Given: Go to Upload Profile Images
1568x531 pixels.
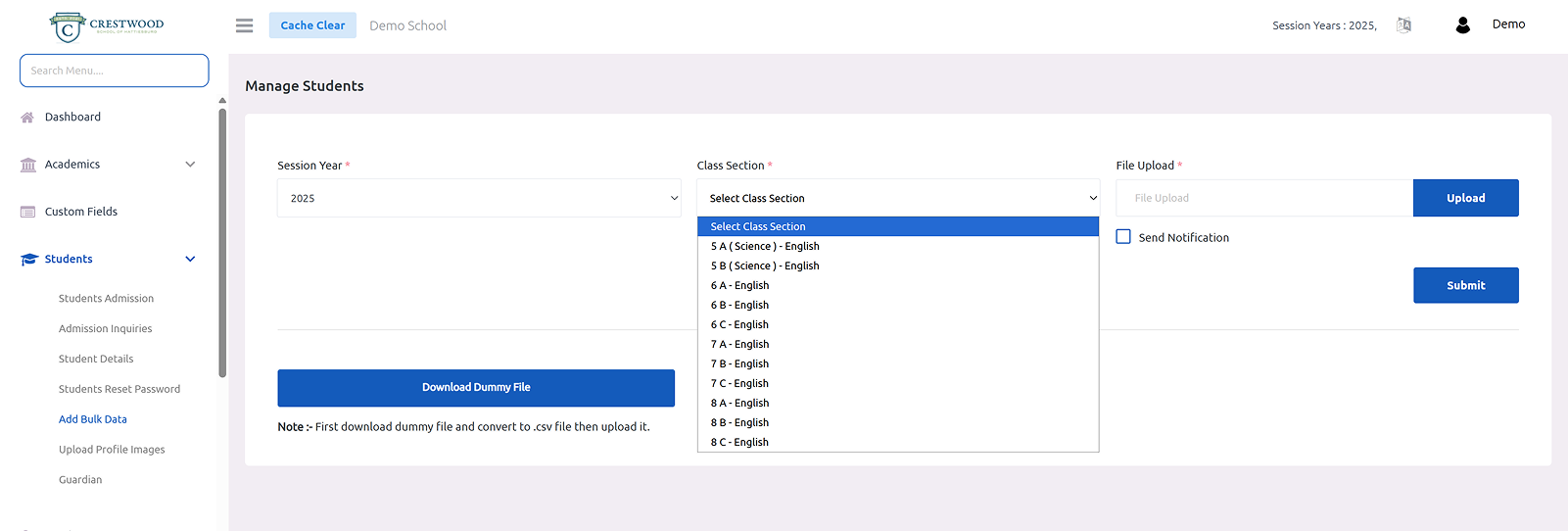Looking at the screenshot, I should click(x=112, y=450).
